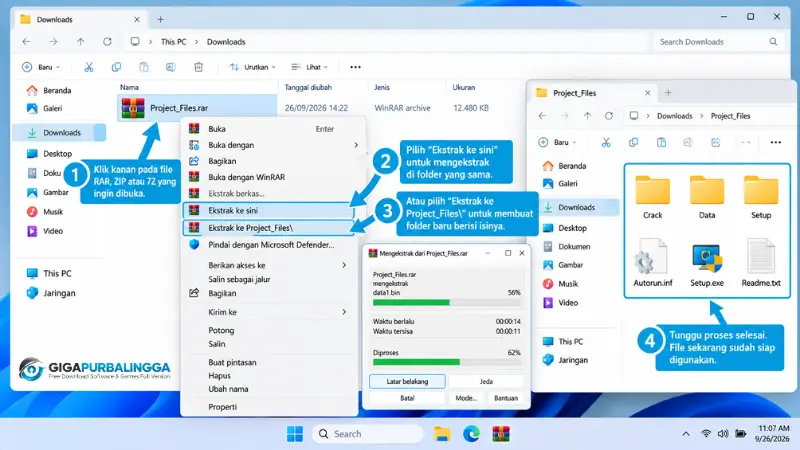Expand the Baru dropdown in Downloads window
Image resolution: width=800 pixels, height=450 pixels.
41,67
